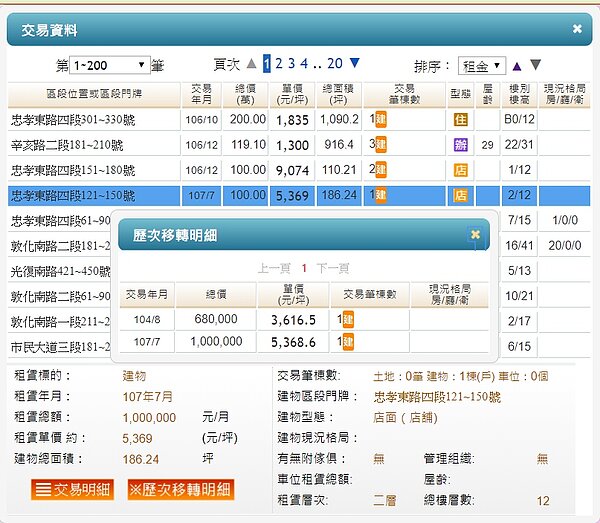This screenshot has height=523, width=600.
Task: Click 186.24 building area value in details
Action: pyautogui.click(x=140, y=459)
